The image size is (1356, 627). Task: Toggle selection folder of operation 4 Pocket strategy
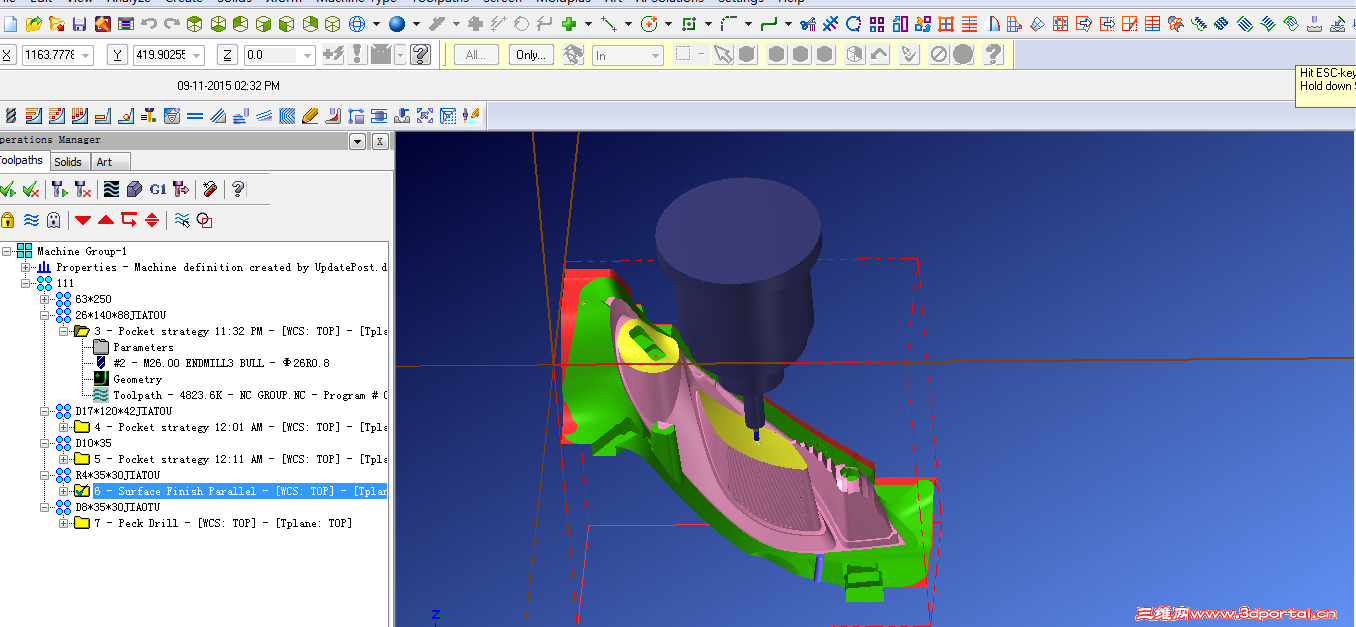point(82,427)
